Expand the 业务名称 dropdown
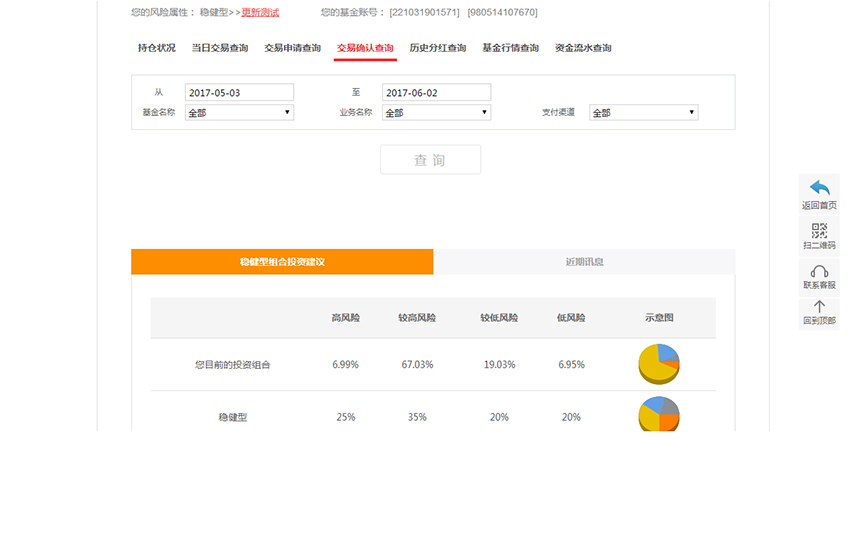Image resolution: width=866 pixels, height=543 pixels. coord(436,113)
